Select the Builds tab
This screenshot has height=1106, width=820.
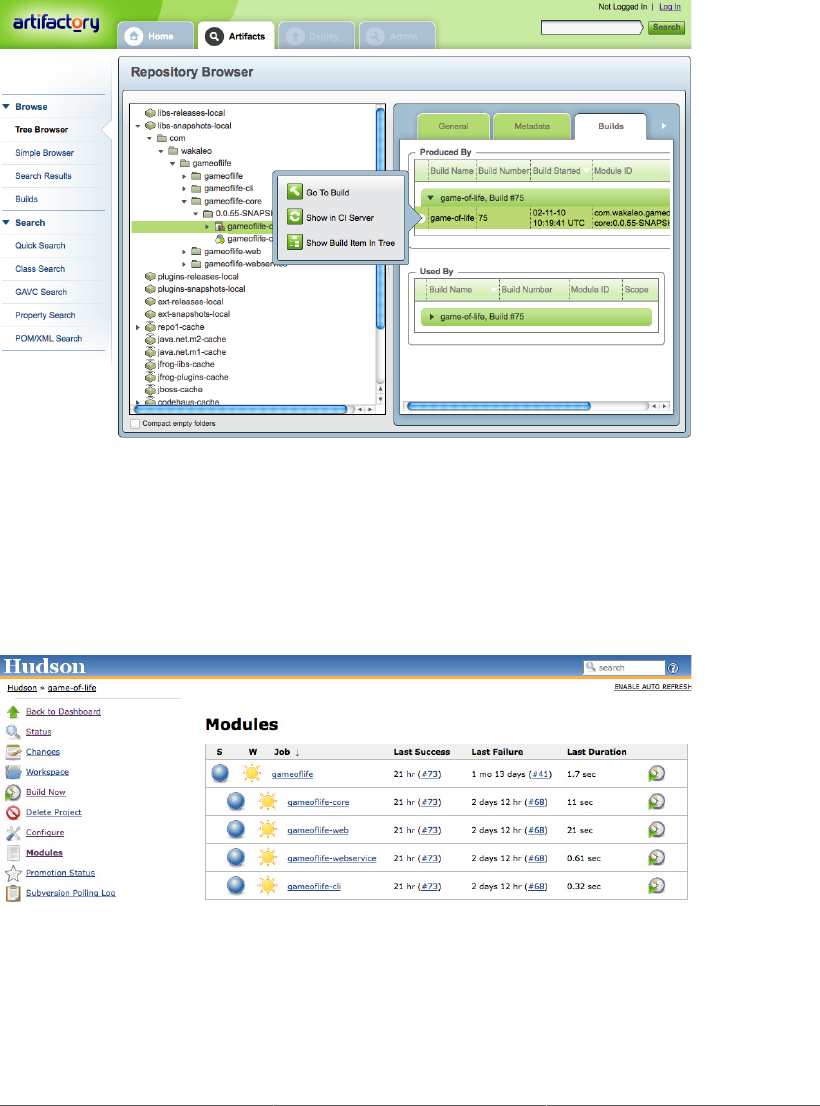point(611,126)
